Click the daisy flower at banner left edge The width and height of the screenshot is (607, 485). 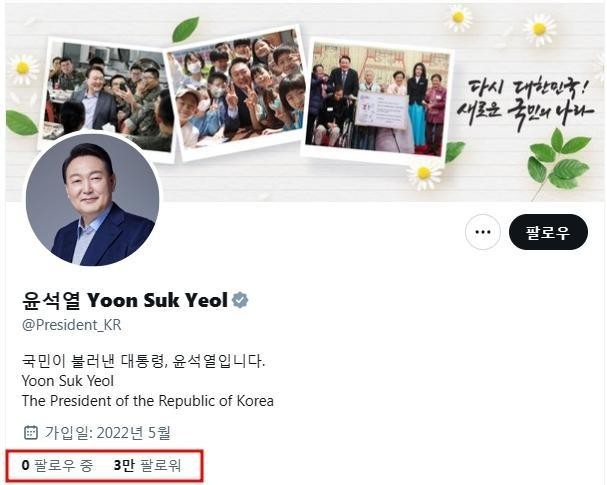23,69
